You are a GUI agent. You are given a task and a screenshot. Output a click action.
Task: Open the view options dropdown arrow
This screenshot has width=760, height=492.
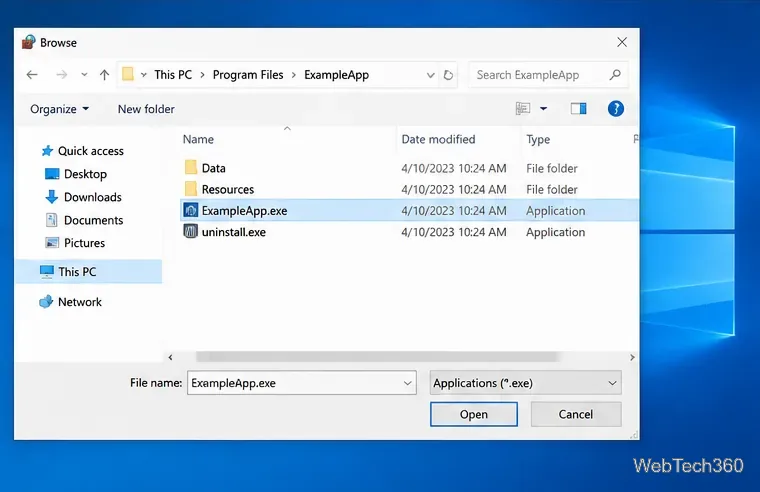click(543, 109)
